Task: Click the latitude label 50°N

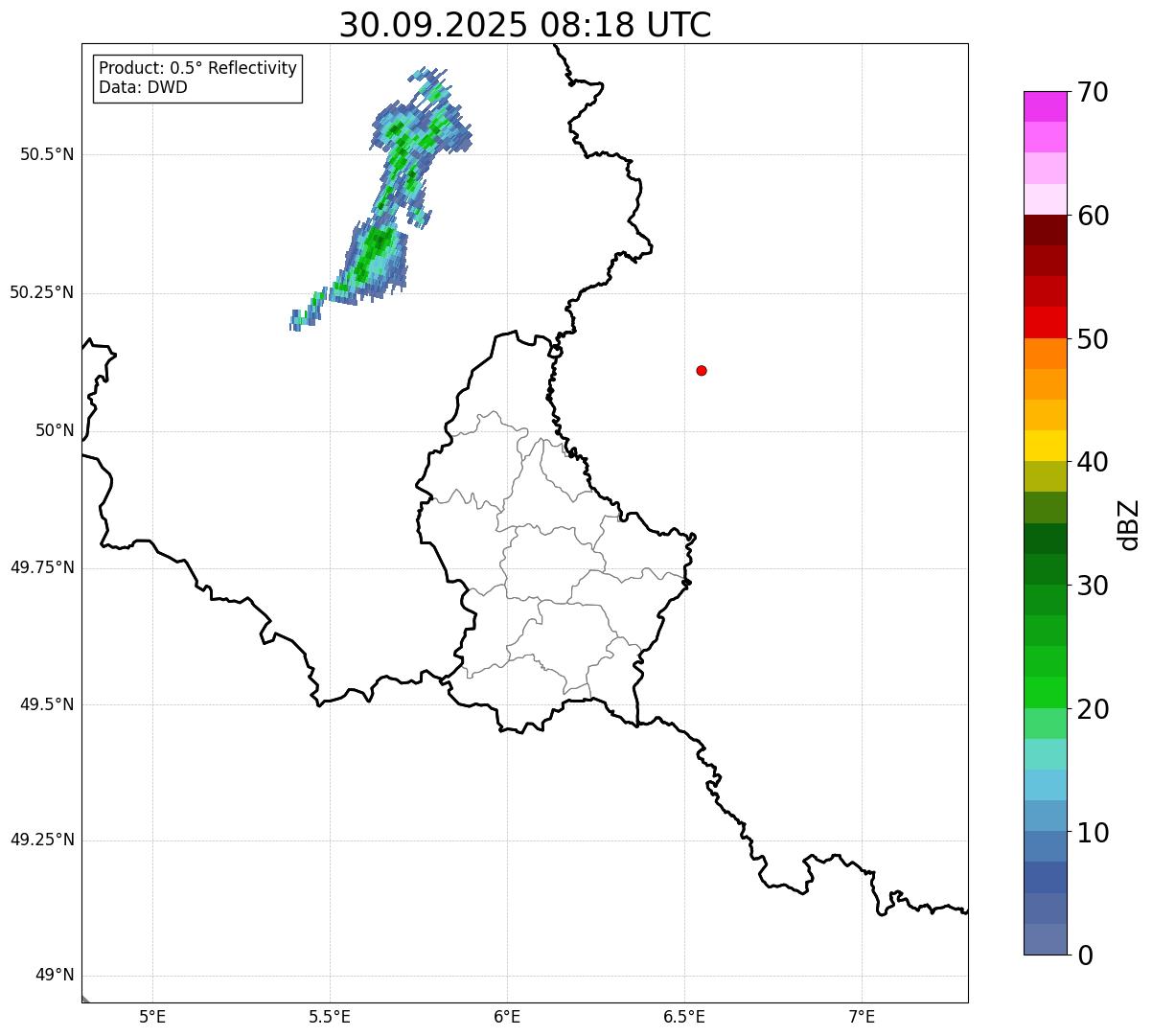Action: [55, 430]
